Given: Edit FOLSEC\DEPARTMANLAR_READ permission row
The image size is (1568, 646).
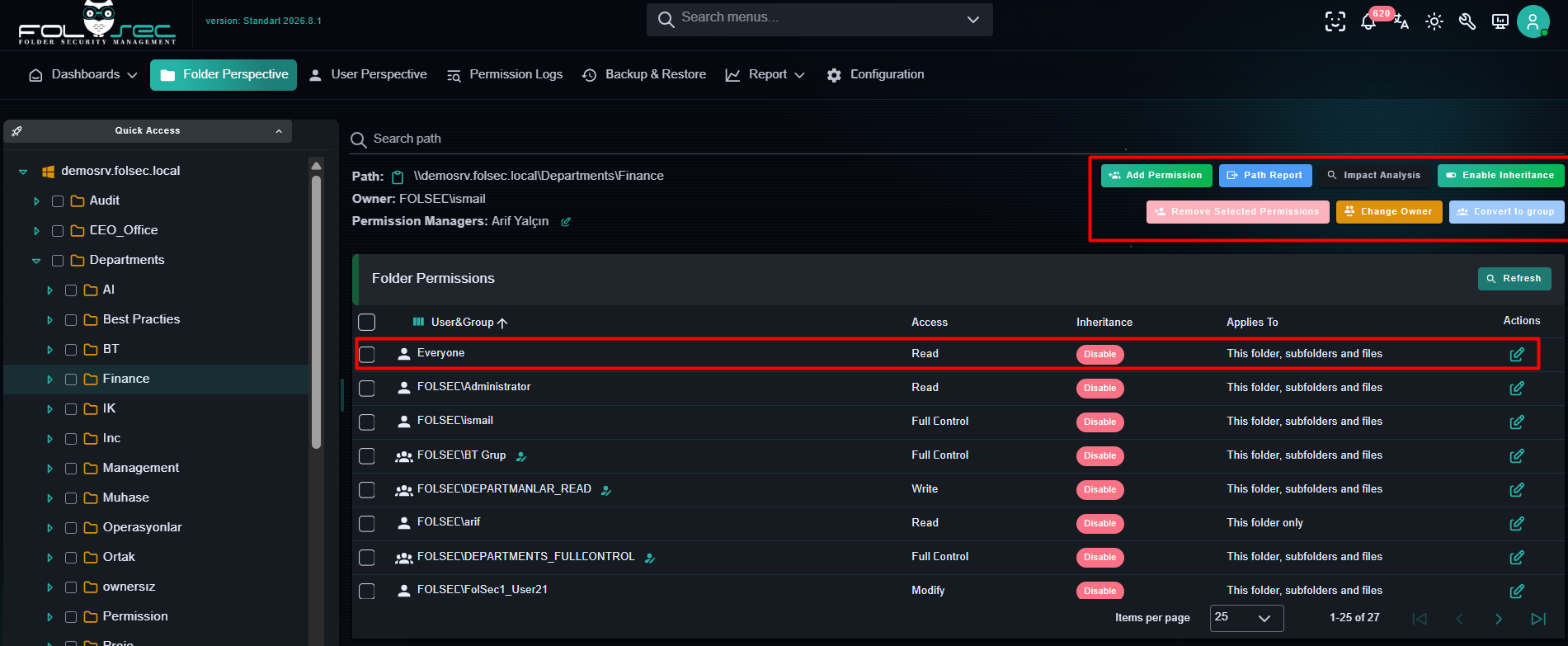Looking at the screenshot, I should tap(1516, 489).
